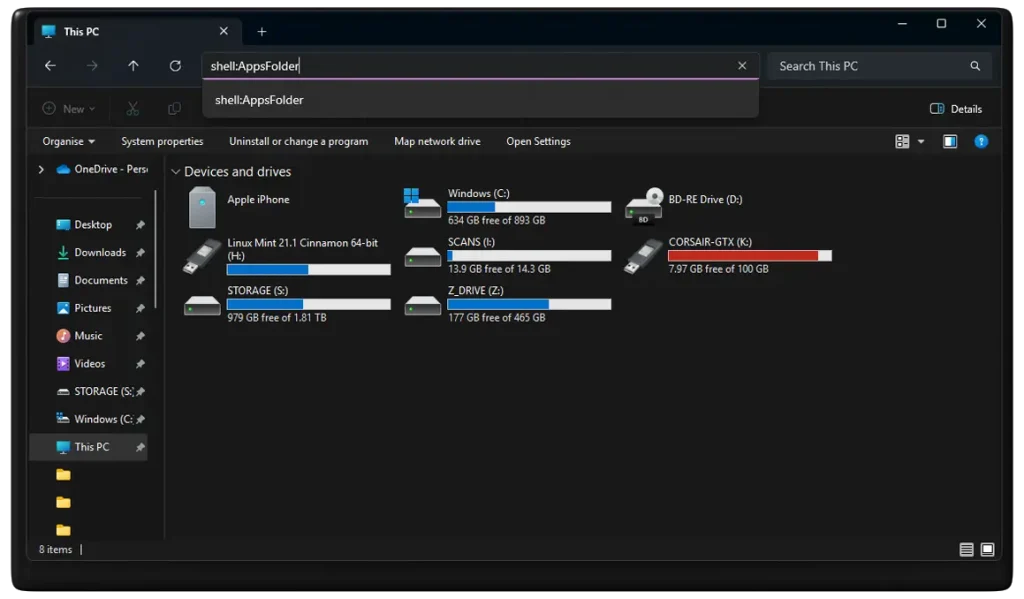Select the STORAGE (S:) drive icon
The height and width of the screenshot is (599, 1024).
[202, 305]
